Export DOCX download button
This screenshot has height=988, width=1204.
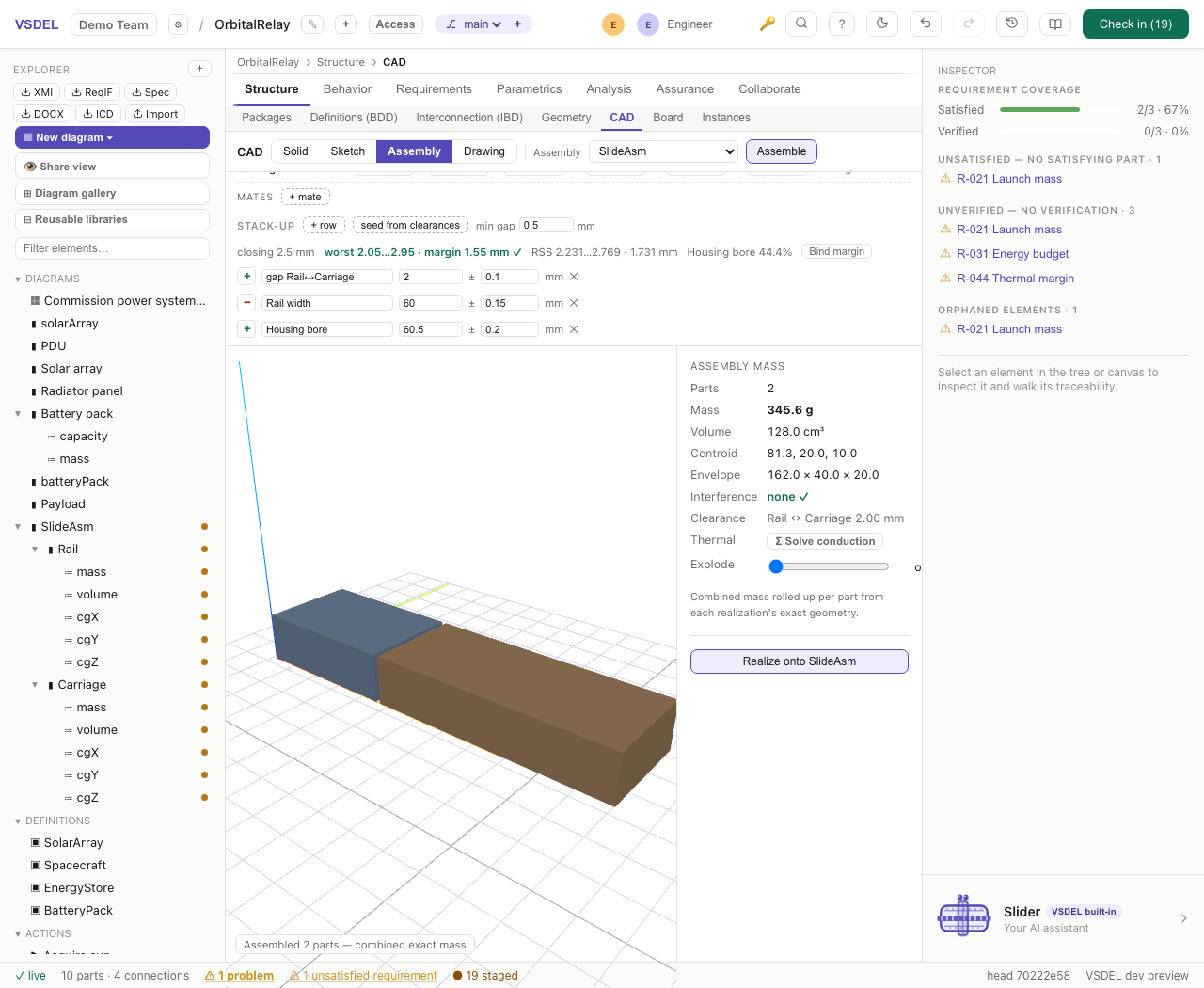42,114
